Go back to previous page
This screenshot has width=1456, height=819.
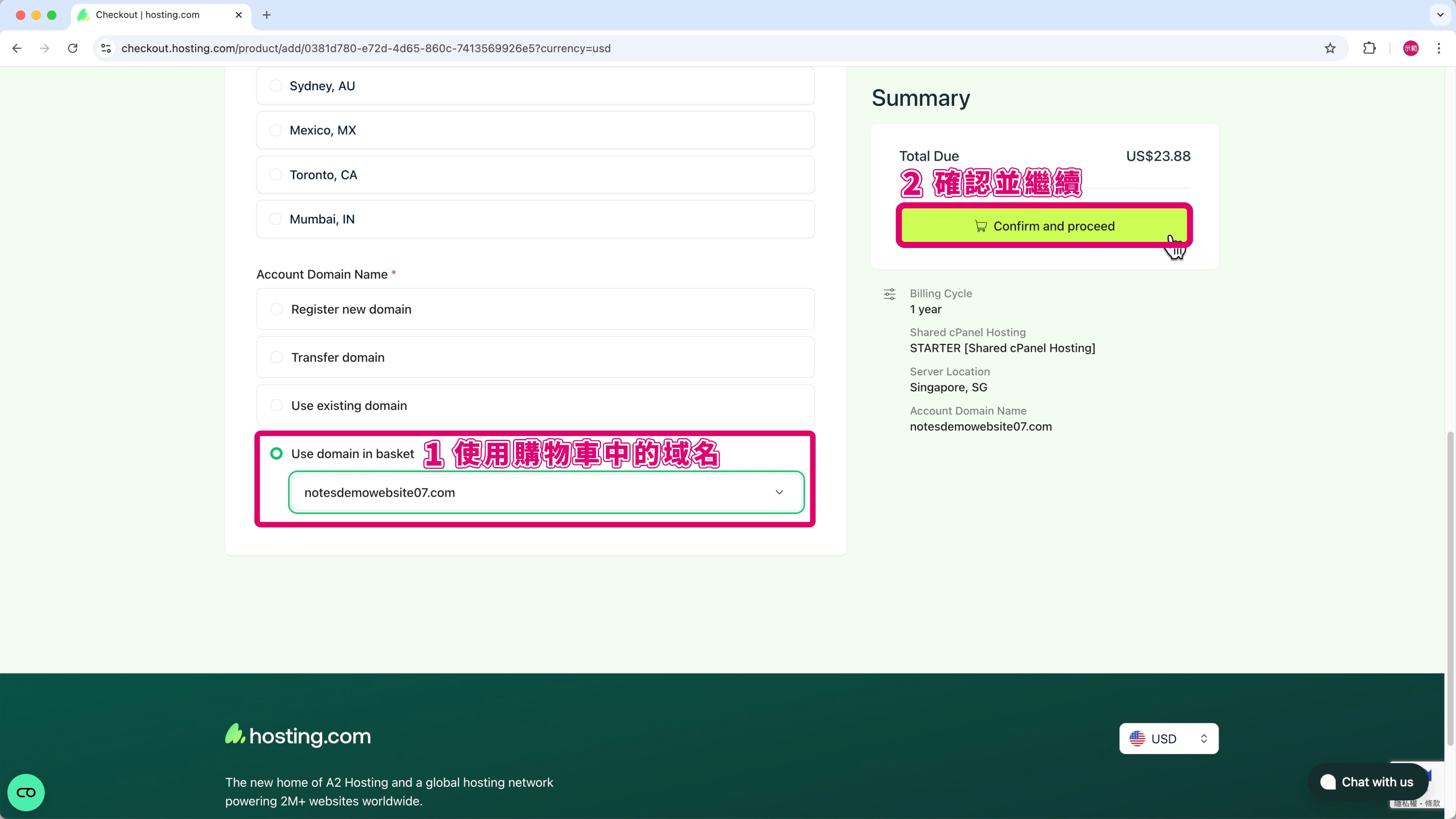point(17,48)
